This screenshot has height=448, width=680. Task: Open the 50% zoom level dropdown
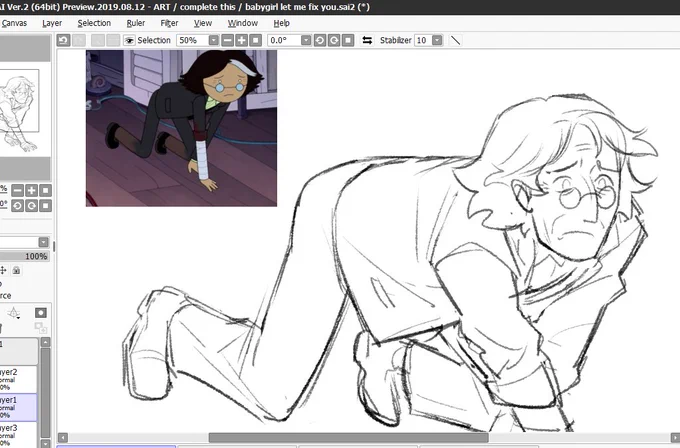coord(213,40)
